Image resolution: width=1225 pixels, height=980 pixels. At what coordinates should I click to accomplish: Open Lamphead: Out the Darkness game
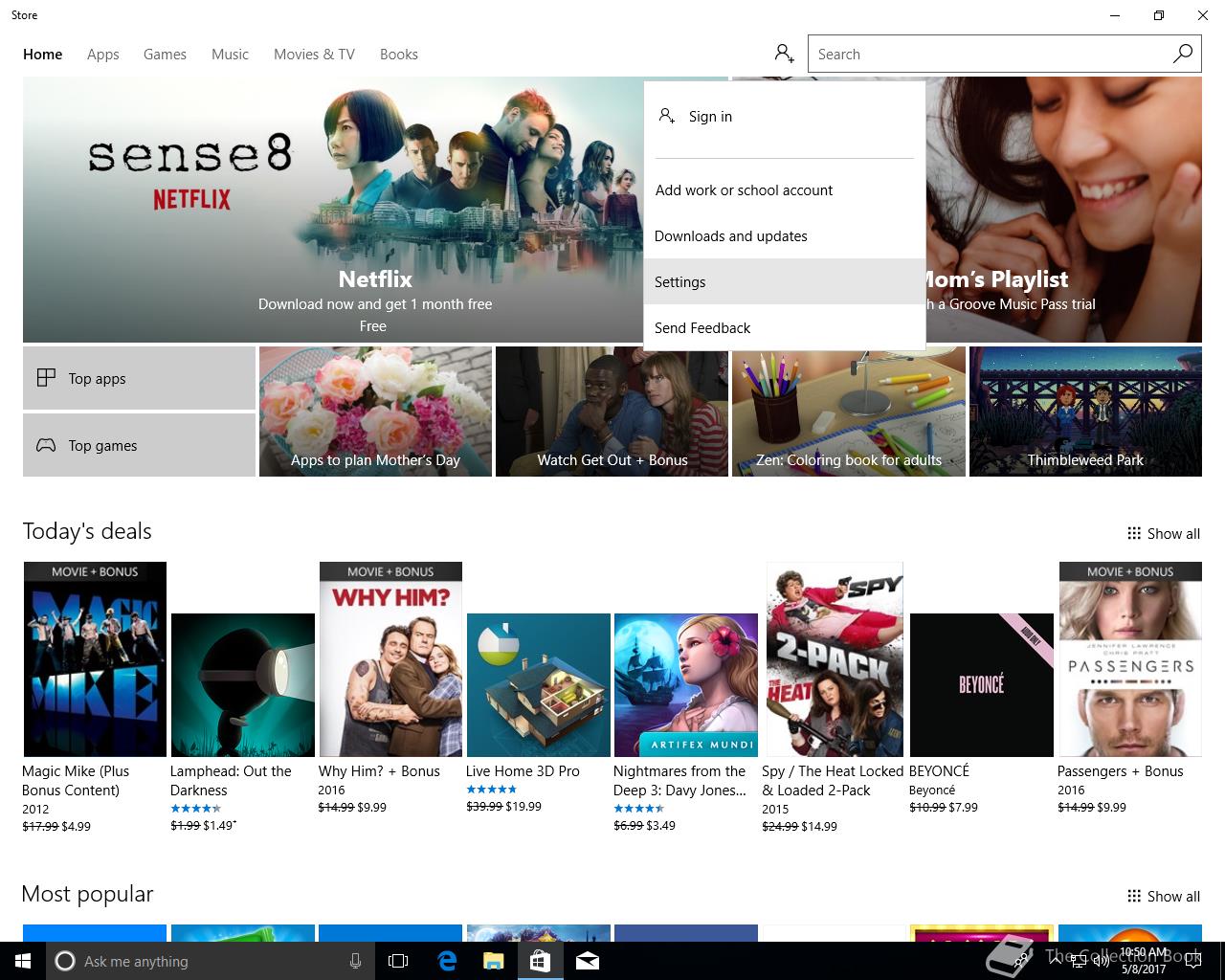[x=243, y=685]
